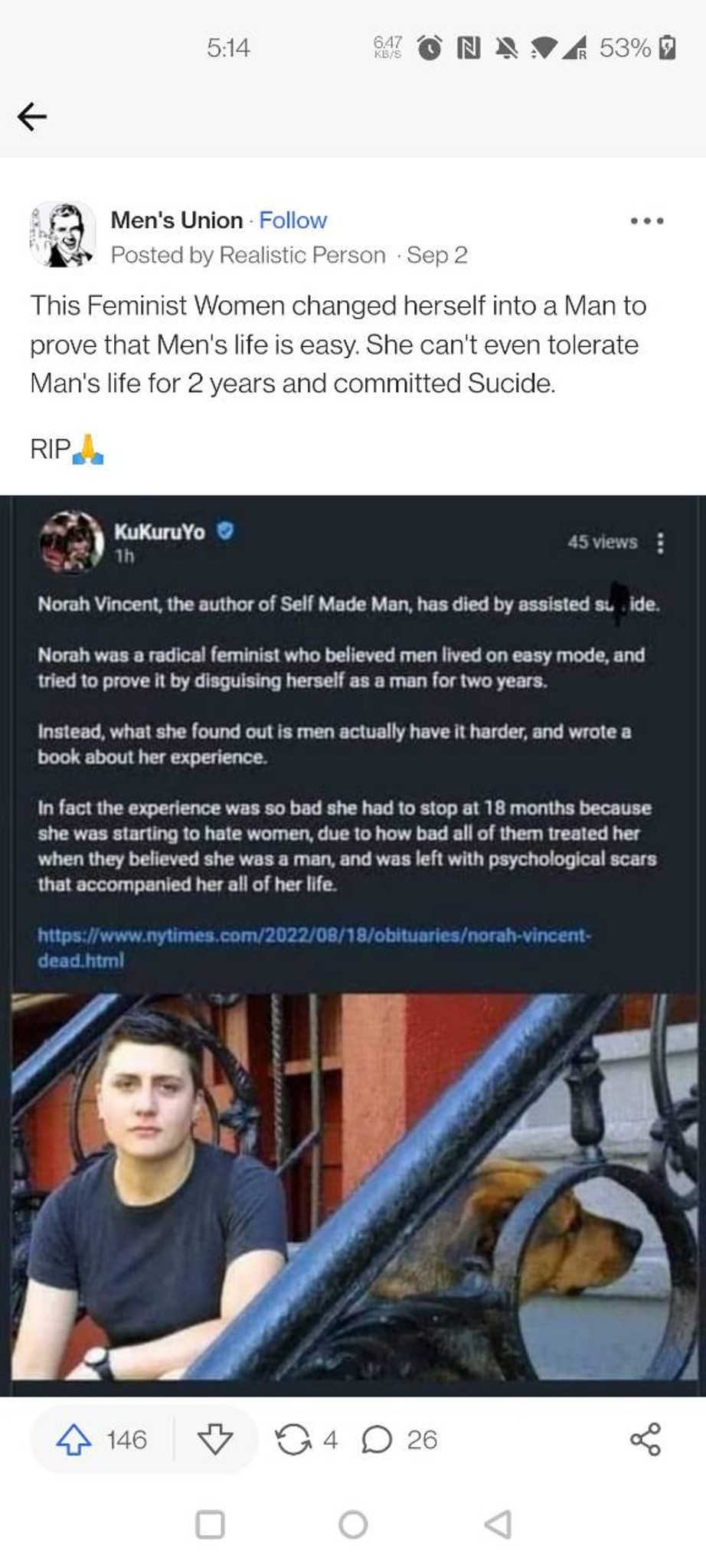The image size is (706, 1568).
Task: Open KuKuruYo vertical dots menu
Action: [x=661, y=543]
